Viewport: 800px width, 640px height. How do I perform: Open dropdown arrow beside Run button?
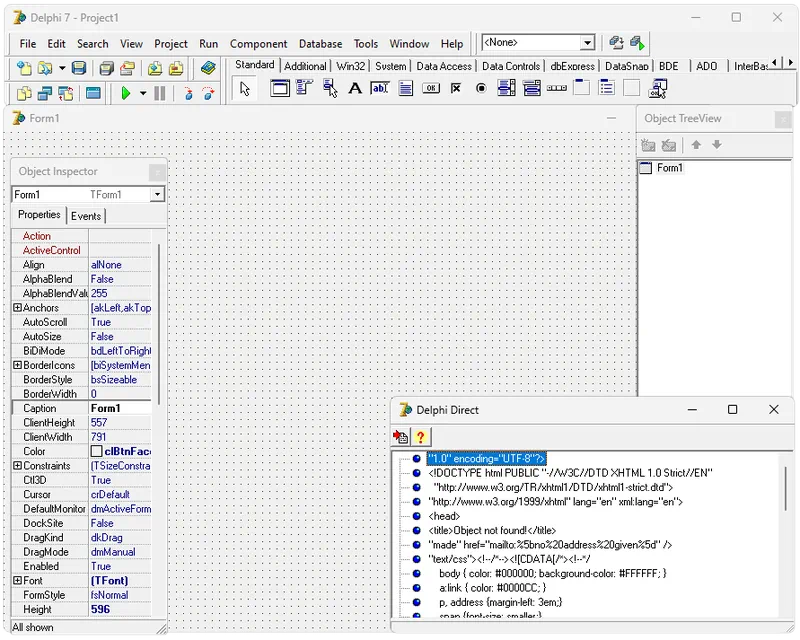point(143,93)
